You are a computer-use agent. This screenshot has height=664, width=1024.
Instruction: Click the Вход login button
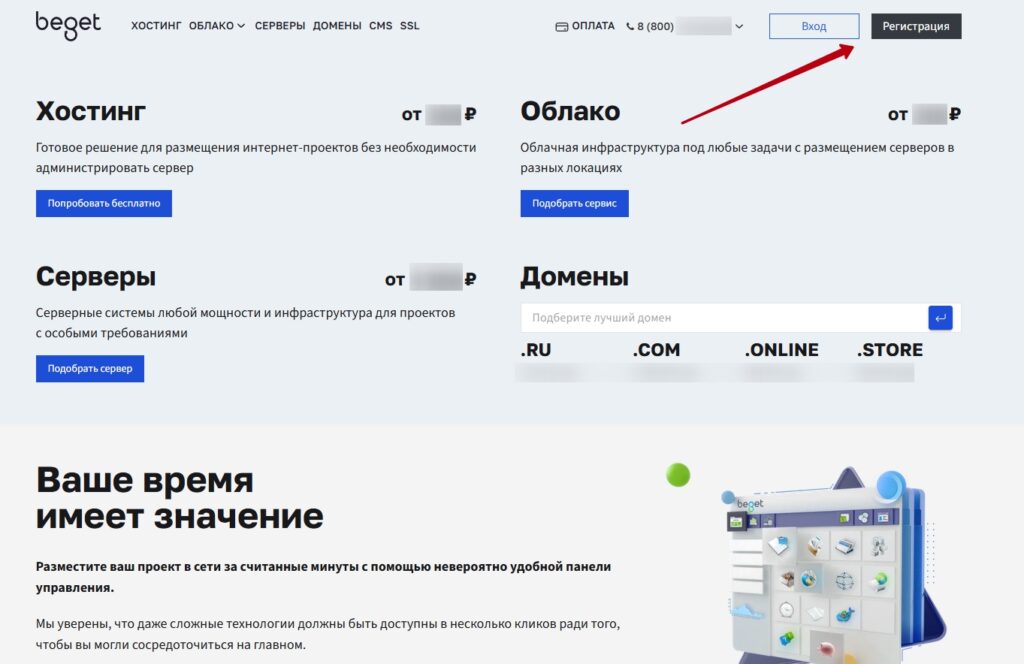click(x=814, y=26)
